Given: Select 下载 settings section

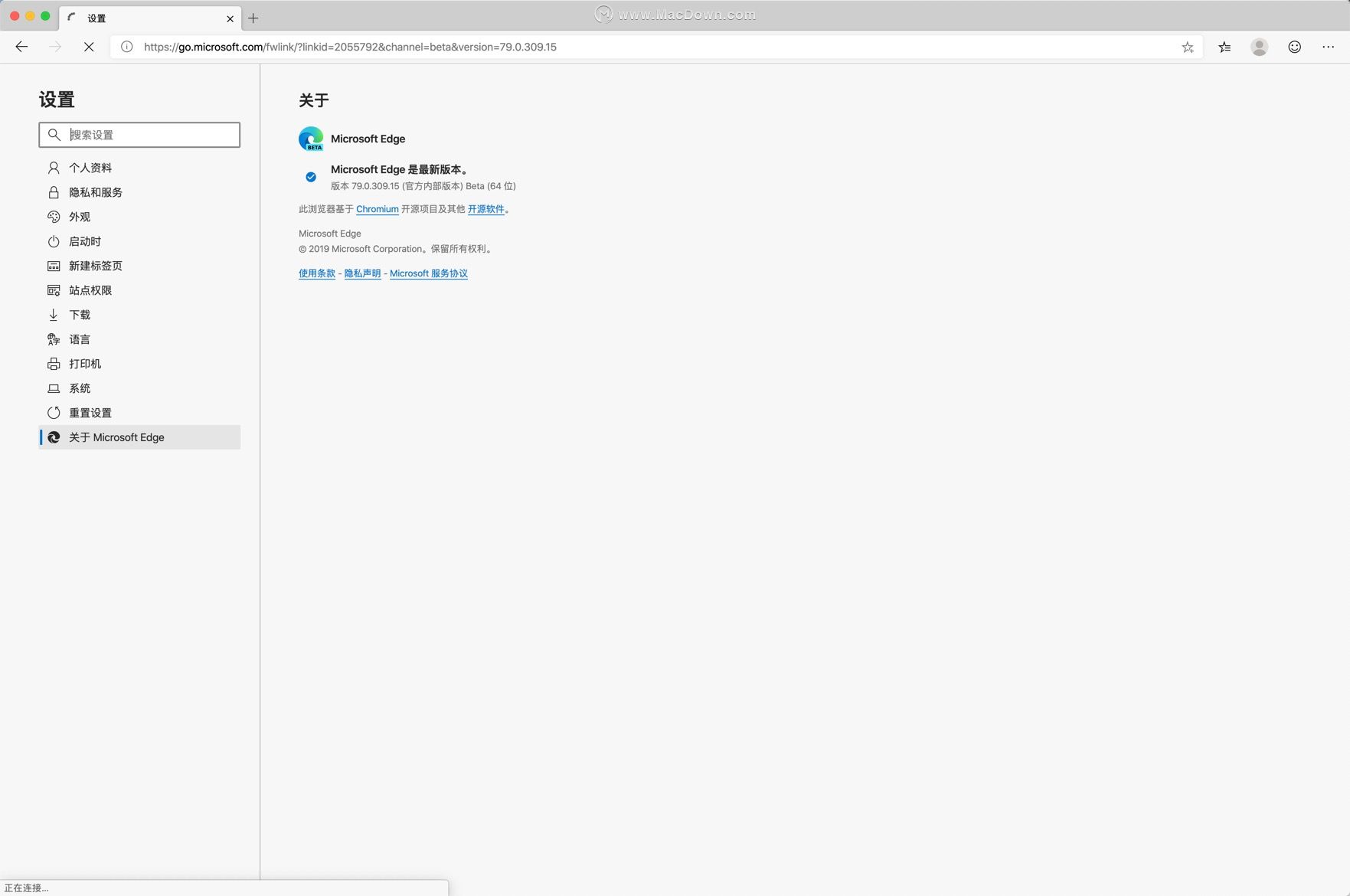Looking at the screenshot, I should click(x=80, y=315).
